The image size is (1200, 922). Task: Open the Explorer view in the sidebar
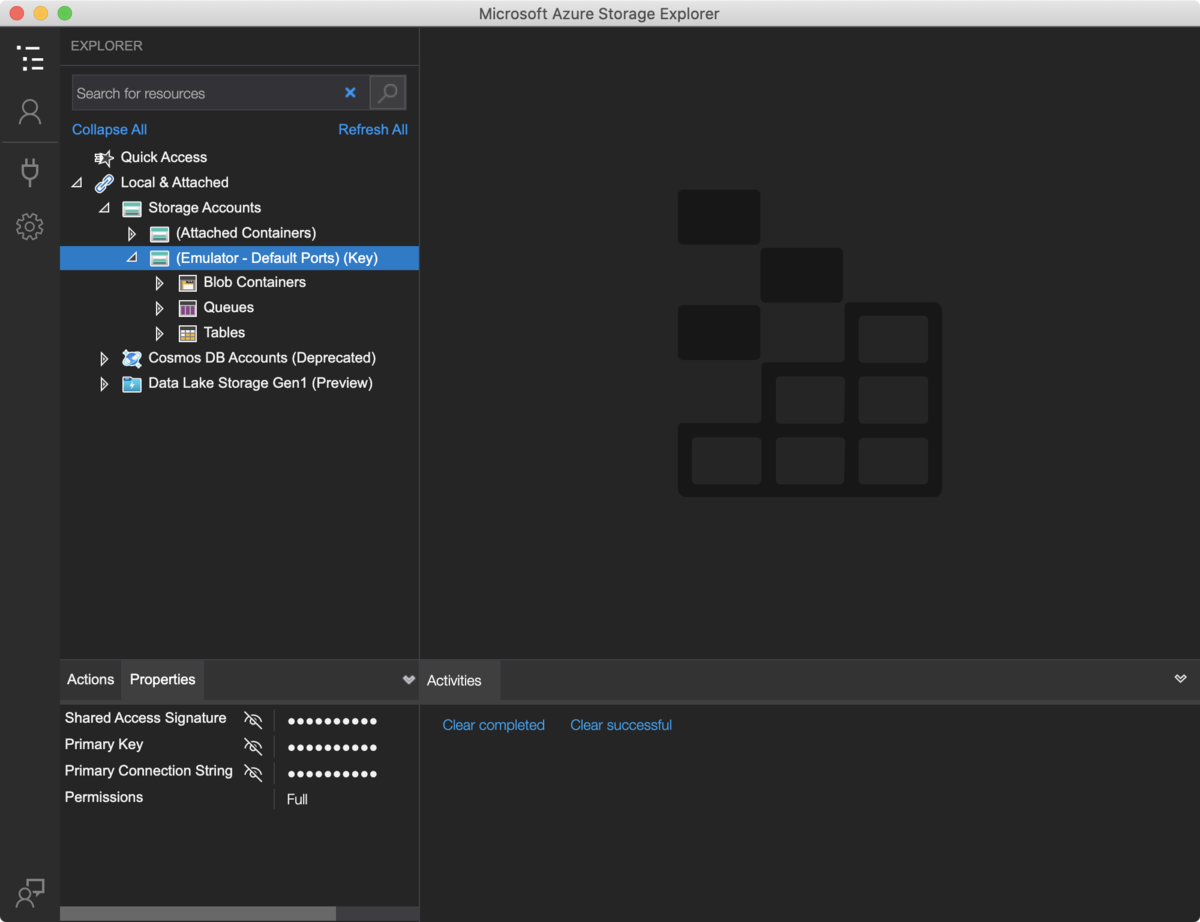[30, 58]
